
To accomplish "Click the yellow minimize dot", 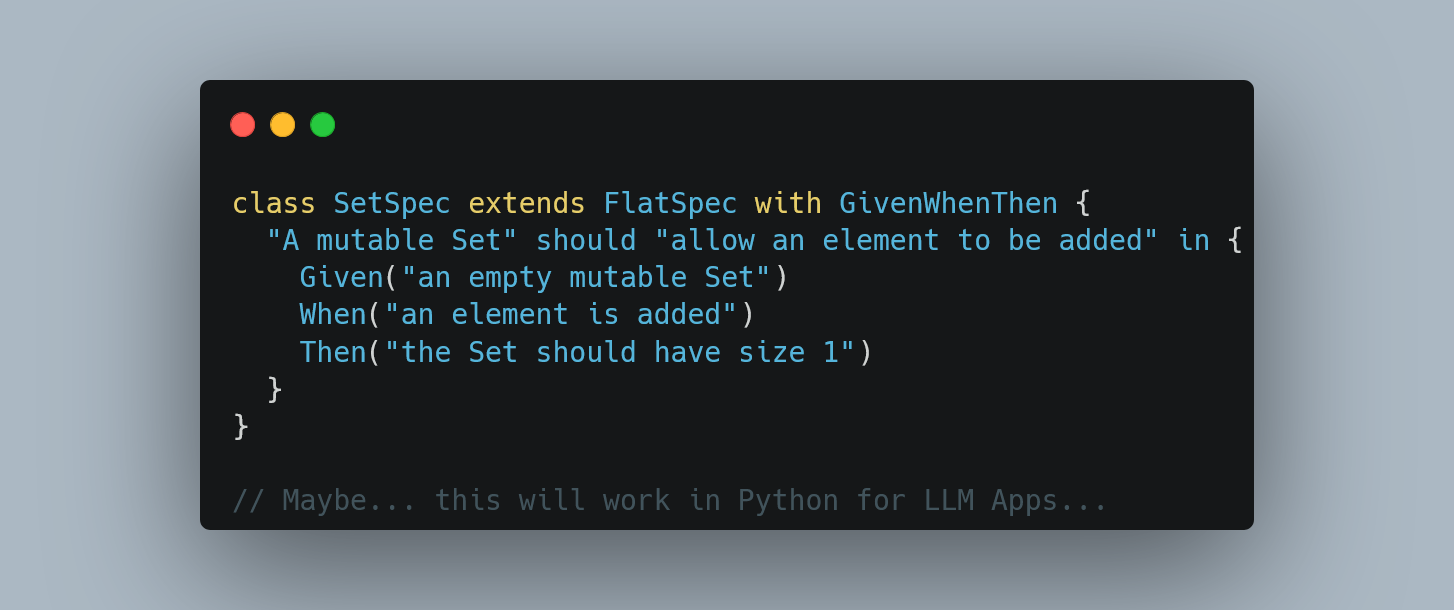I will point(282,125).
